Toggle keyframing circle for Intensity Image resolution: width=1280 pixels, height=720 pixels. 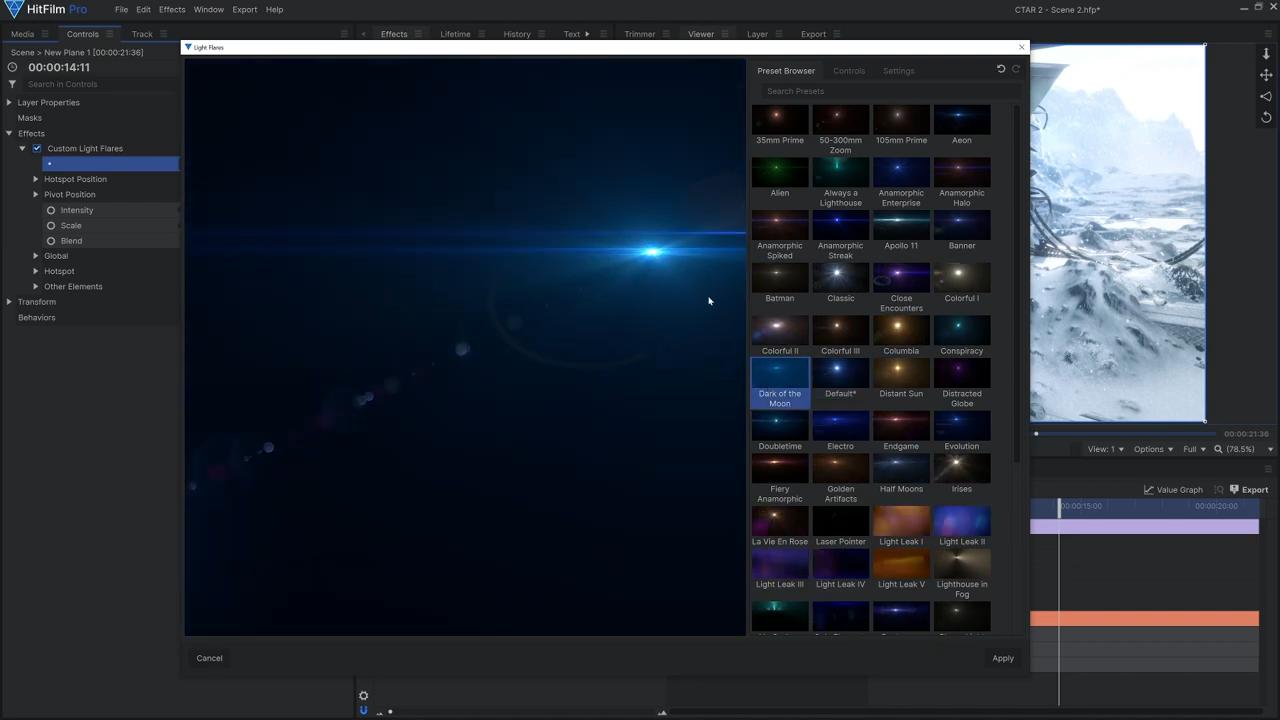pos(51,210)
